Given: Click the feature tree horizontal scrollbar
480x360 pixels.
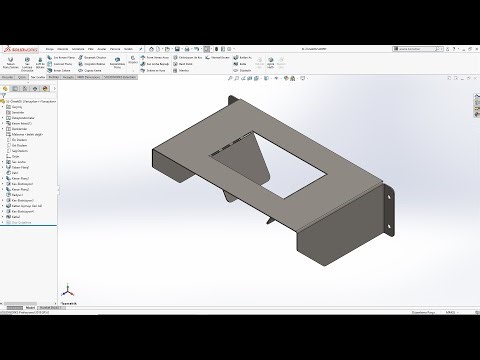Looking at the screenshot, I should point(20,304).
